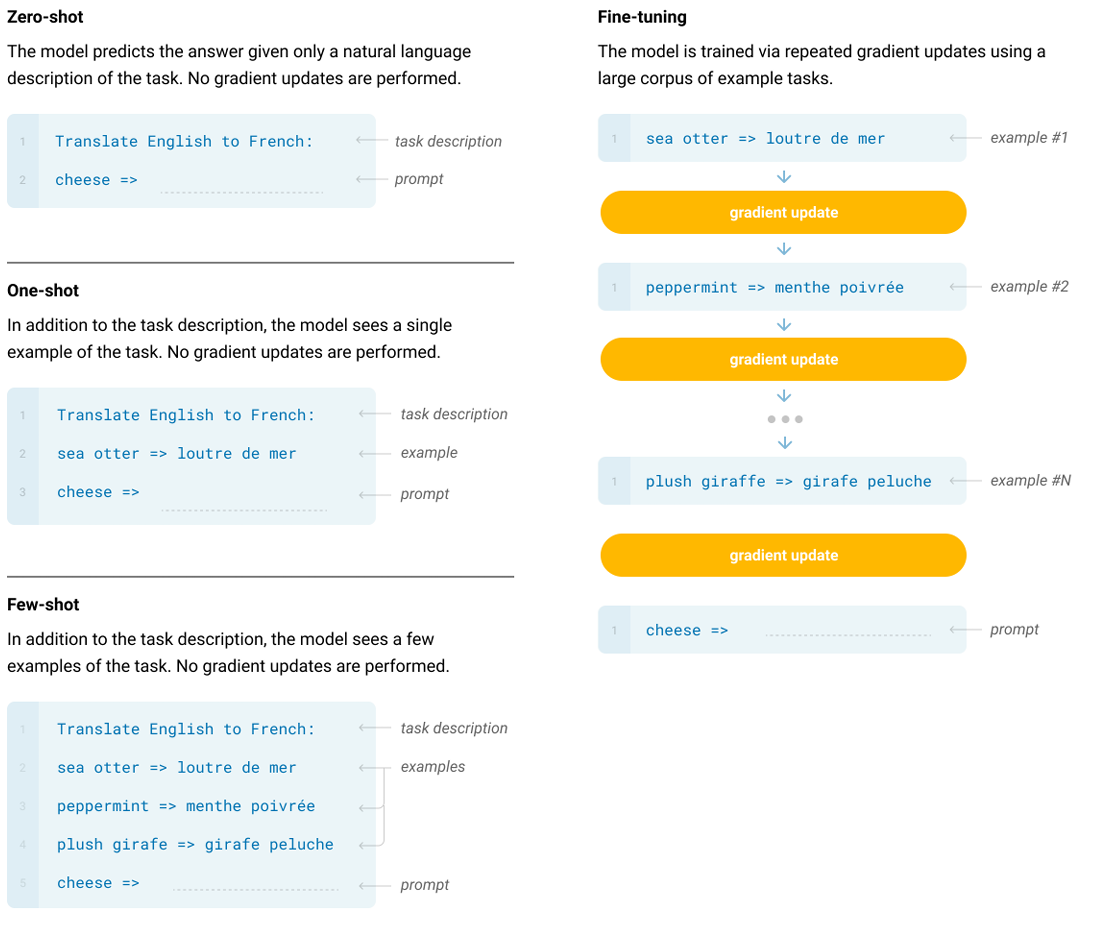Screen dimensions: 1105x933
Task: Click the plush giraffe => girafe peluche code line
Action: 788,481
